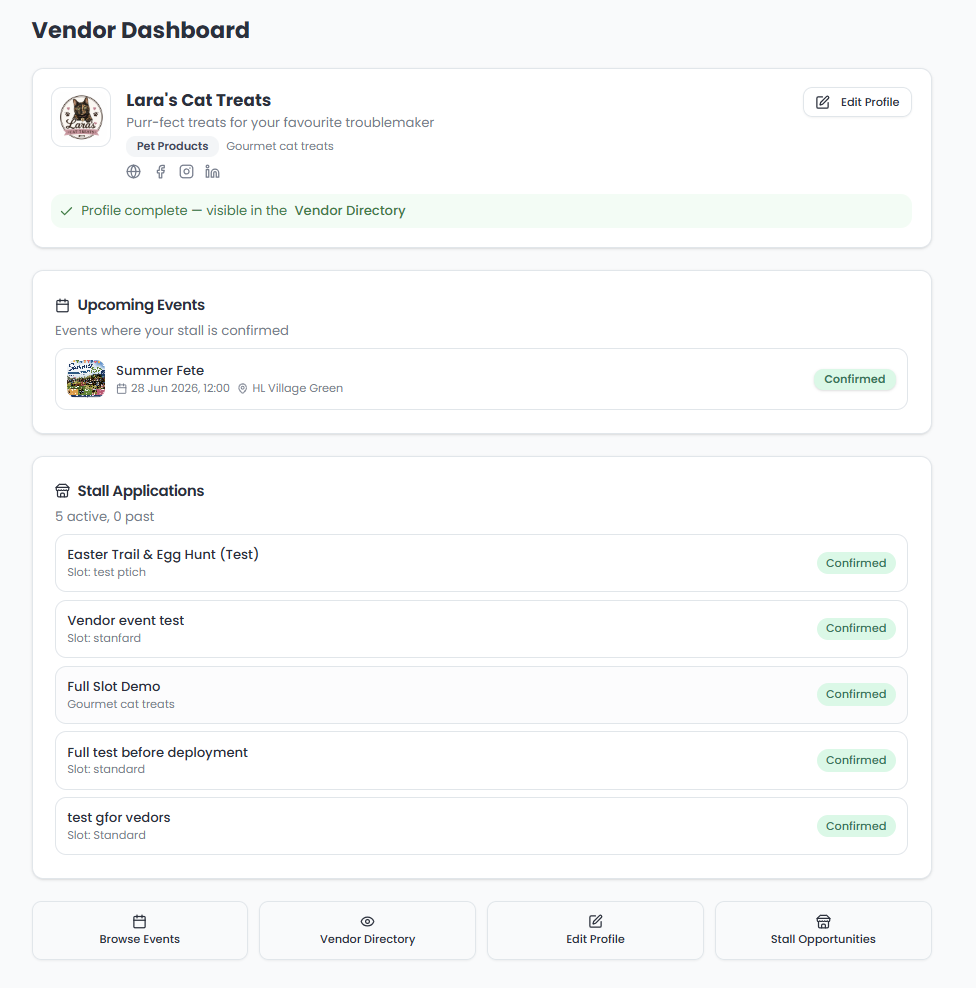The height and width of the screenshot is (988, 976).
Task: Click the Pet Products category tag
Action: (x=173, y=146)
